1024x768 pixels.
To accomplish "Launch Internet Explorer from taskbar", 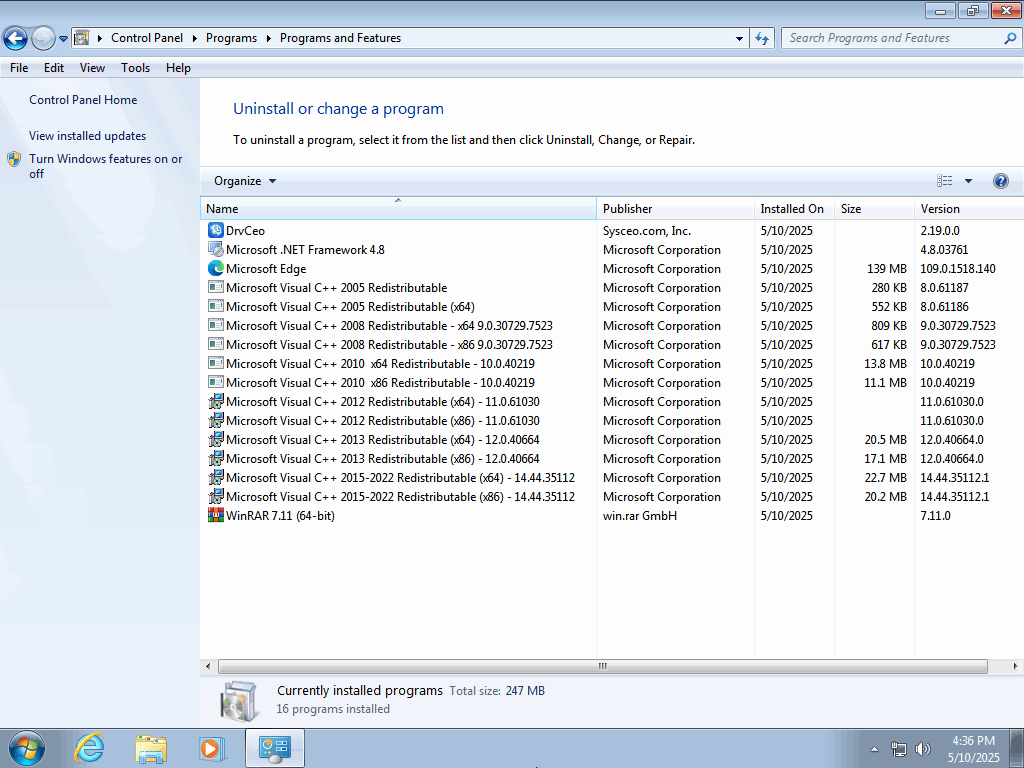I will [89, 748].
